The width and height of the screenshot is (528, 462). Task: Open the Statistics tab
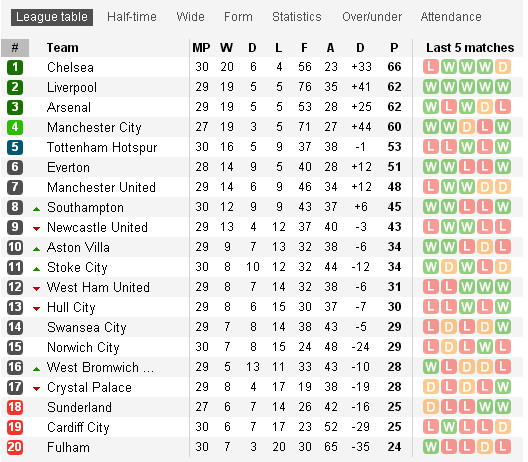click(297, 17)
